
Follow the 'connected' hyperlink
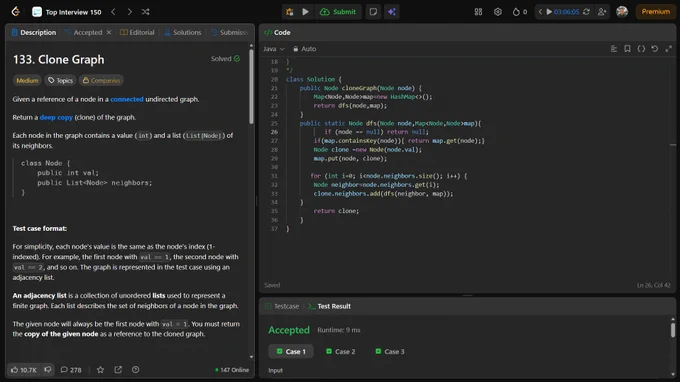[x=127, y=99]
